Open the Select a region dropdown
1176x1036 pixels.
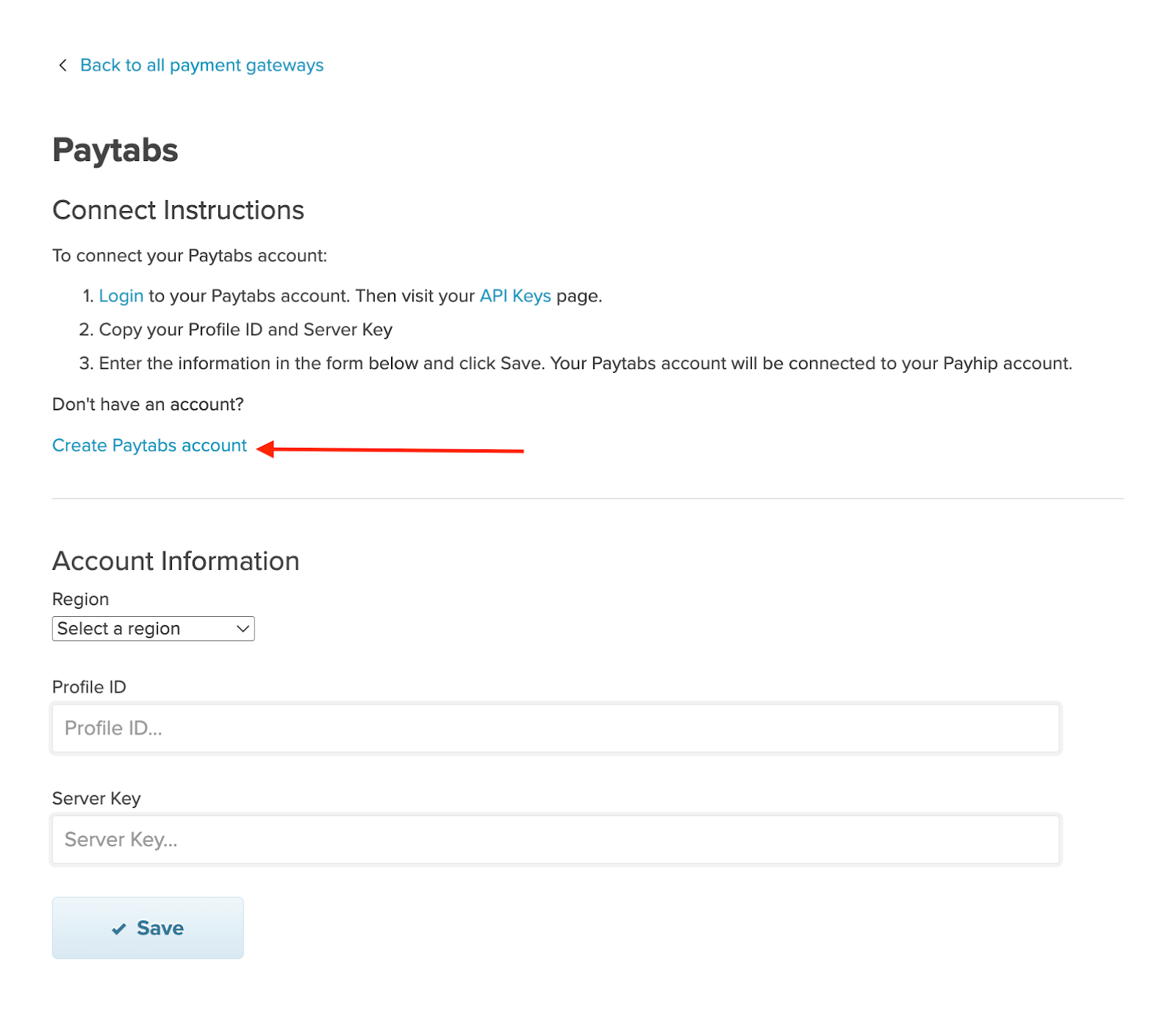coord(153,629)
